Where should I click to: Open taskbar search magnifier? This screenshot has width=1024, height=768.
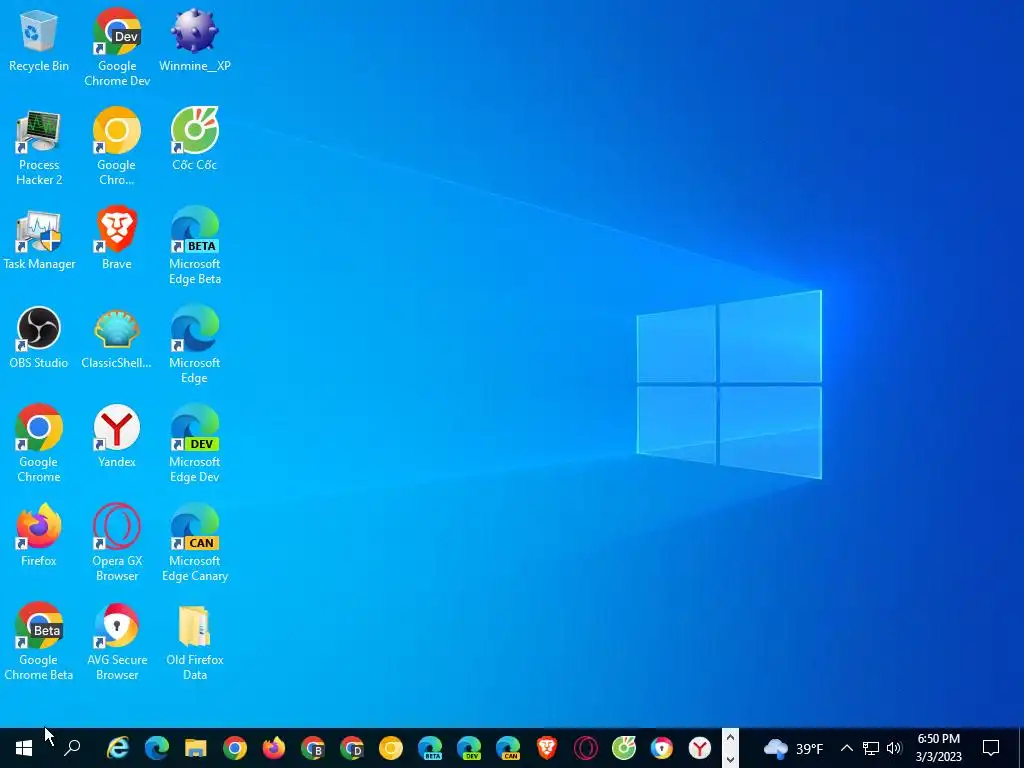[72, 748]
